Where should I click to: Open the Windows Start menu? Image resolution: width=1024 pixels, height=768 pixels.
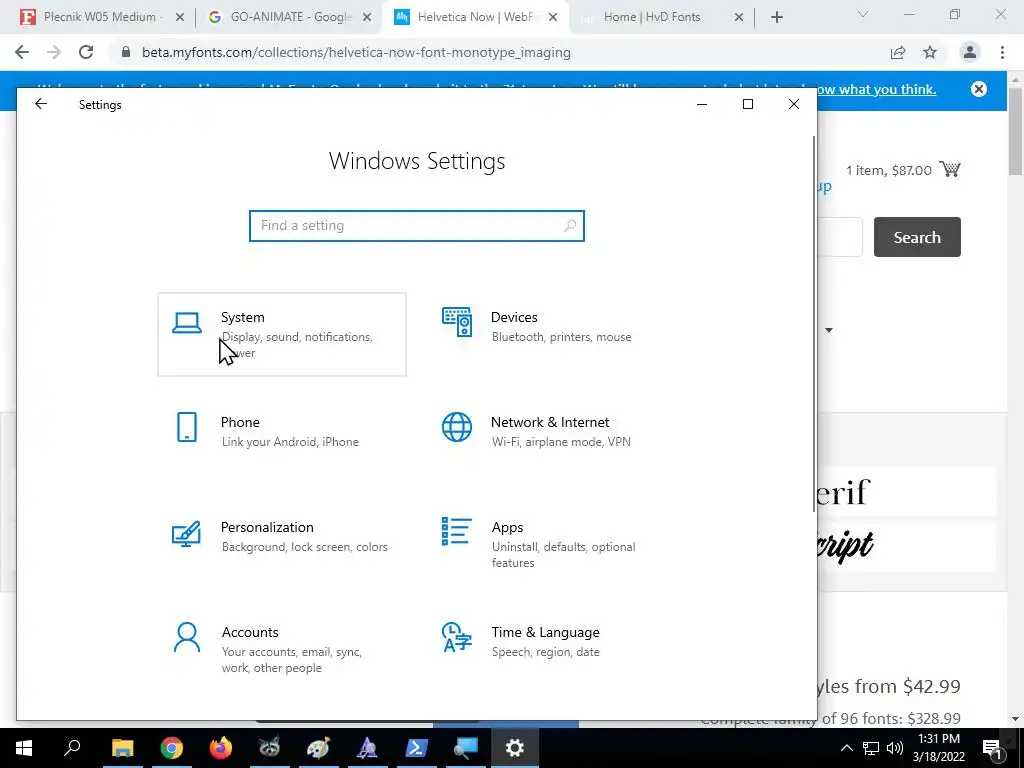pyautogui.click(x=24, y=748)
